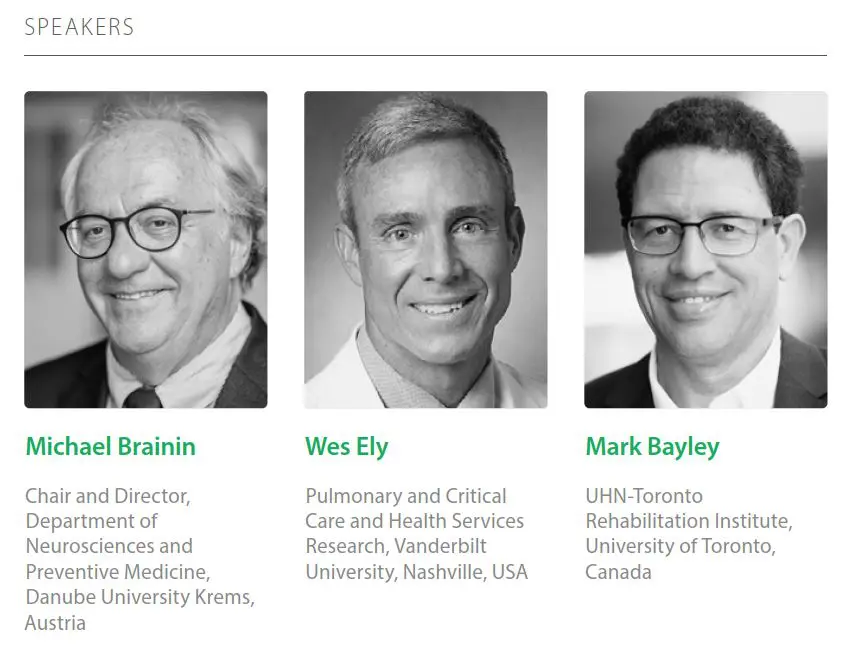
Task: Click the "Care and Health Services" text line
Action: coord(415,521)
